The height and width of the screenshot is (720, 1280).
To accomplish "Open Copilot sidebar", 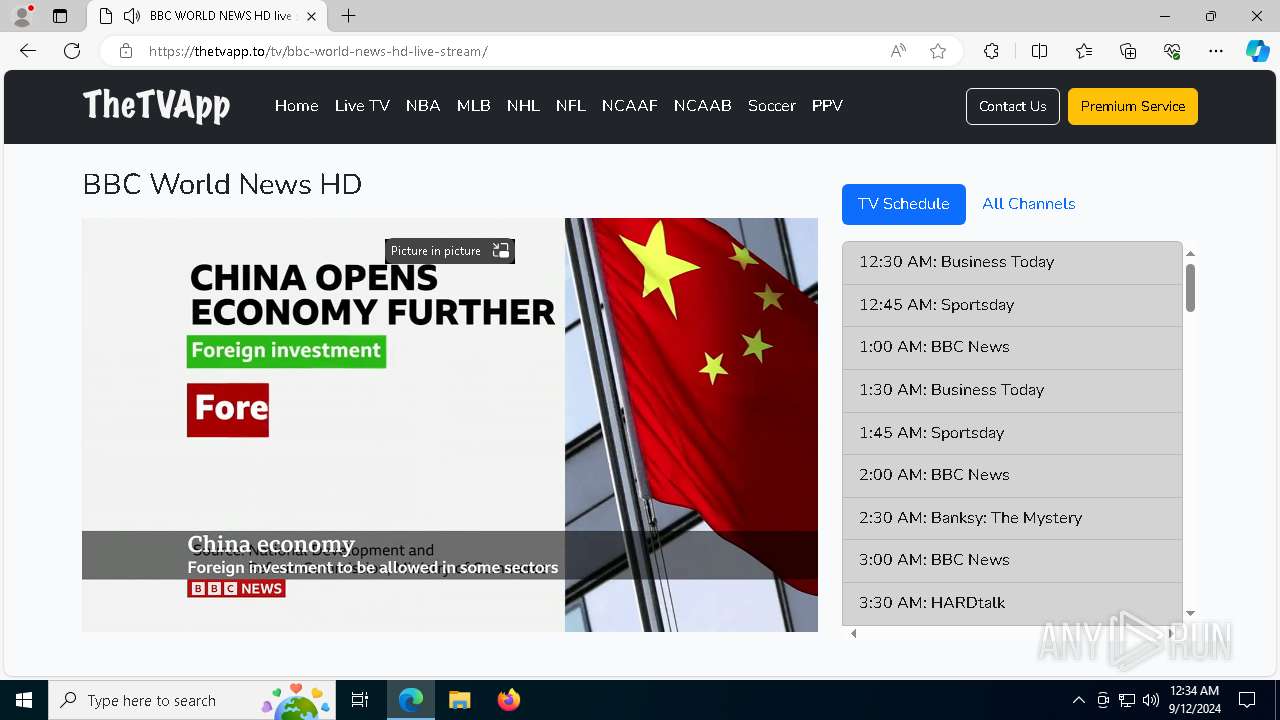I will tap(1257, 51).
